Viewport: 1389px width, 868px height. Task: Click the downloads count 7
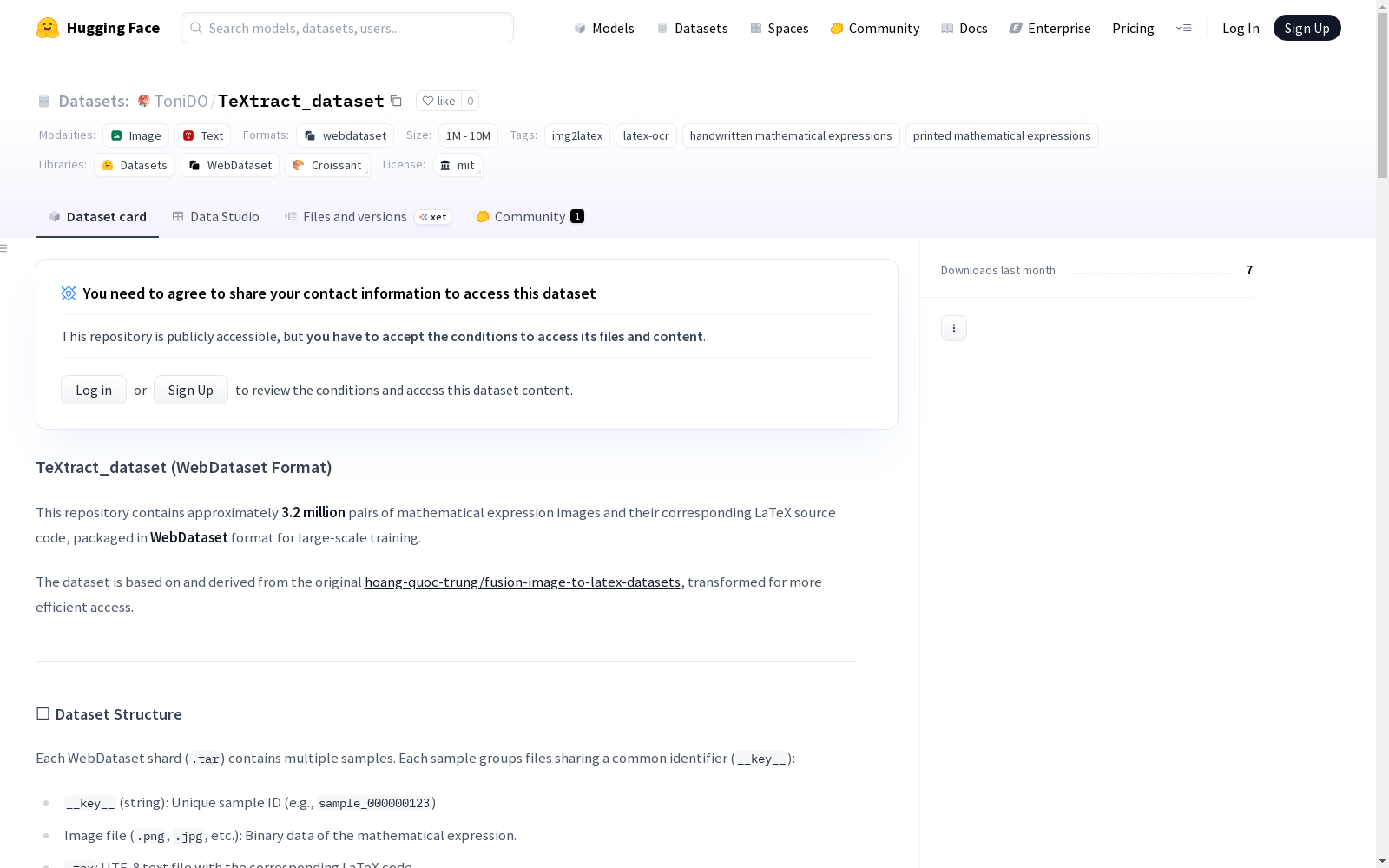1249,270
